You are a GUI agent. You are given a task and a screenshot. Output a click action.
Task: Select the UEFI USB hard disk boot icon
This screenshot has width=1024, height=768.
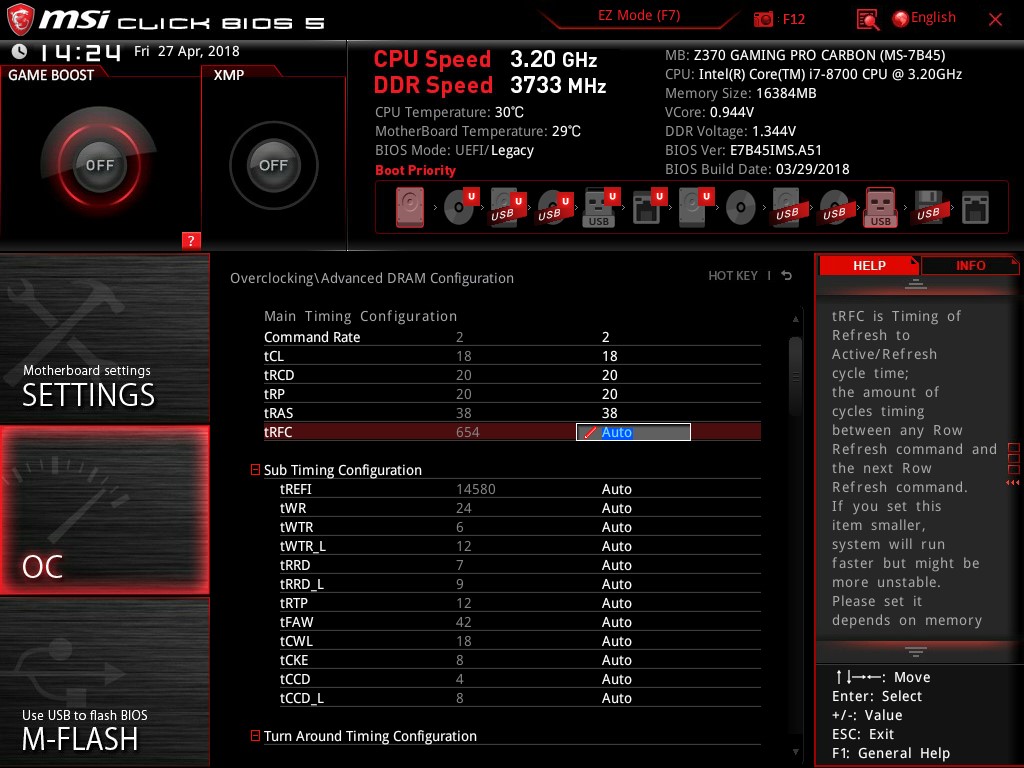tap(507, 208)
